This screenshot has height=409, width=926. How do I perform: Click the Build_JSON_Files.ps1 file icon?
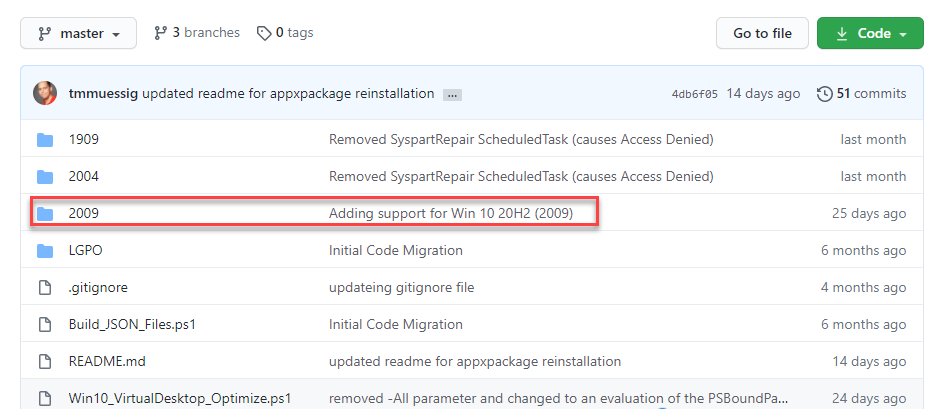coord(45,324)
